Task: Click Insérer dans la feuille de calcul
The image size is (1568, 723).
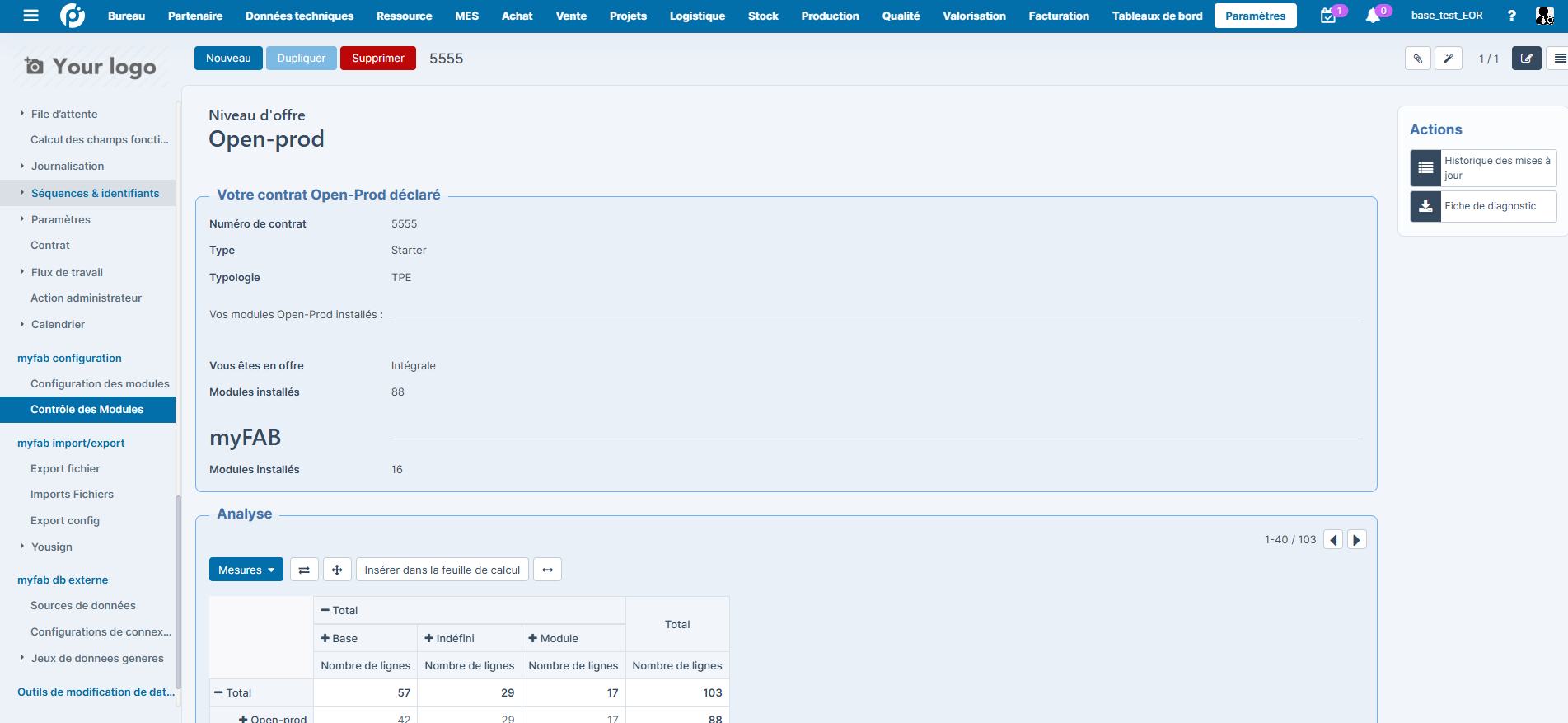Action: click(x=442, y=570)
